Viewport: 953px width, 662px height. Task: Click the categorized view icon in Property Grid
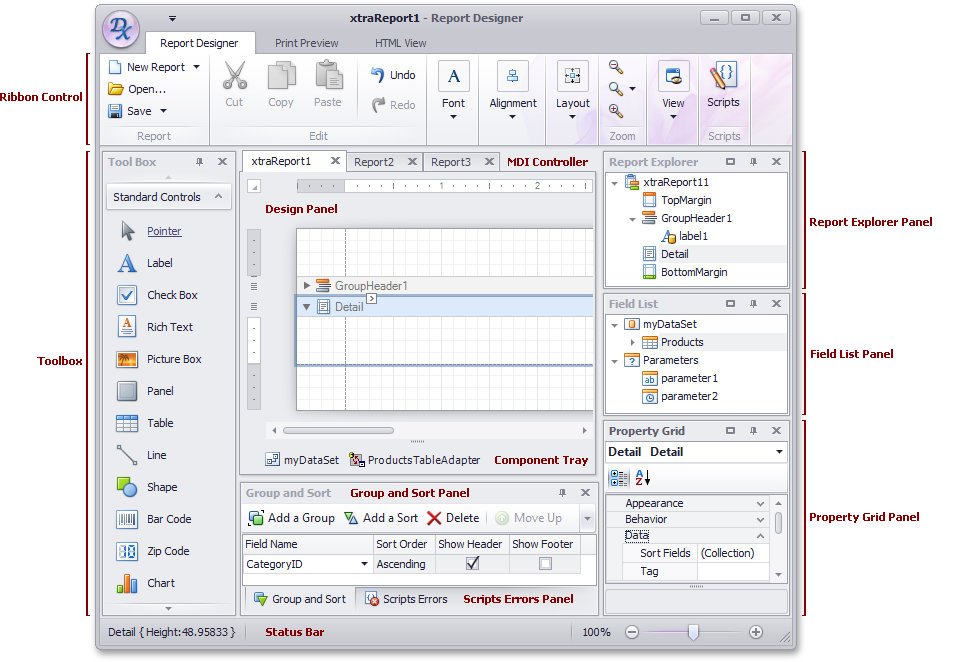click(x=619, y=478)
